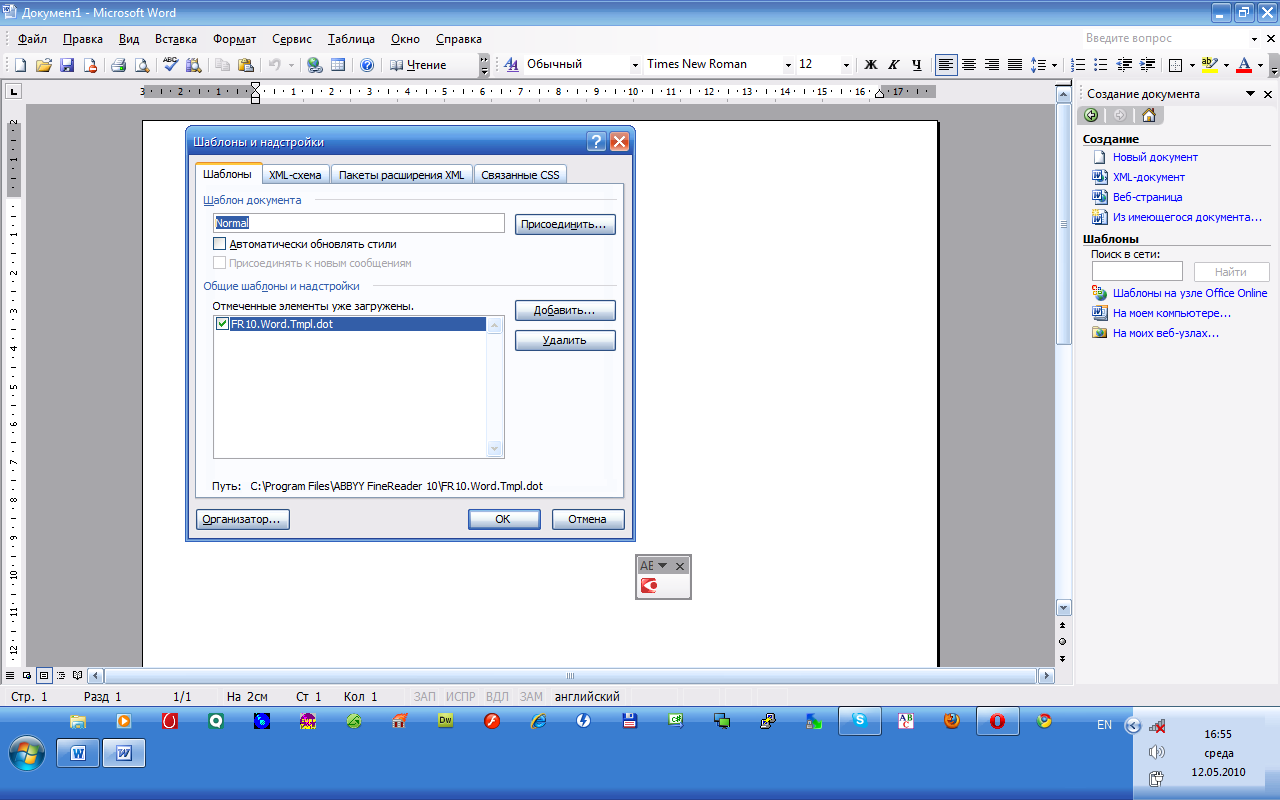Click the dialog help question mark button

pos(596,142)
